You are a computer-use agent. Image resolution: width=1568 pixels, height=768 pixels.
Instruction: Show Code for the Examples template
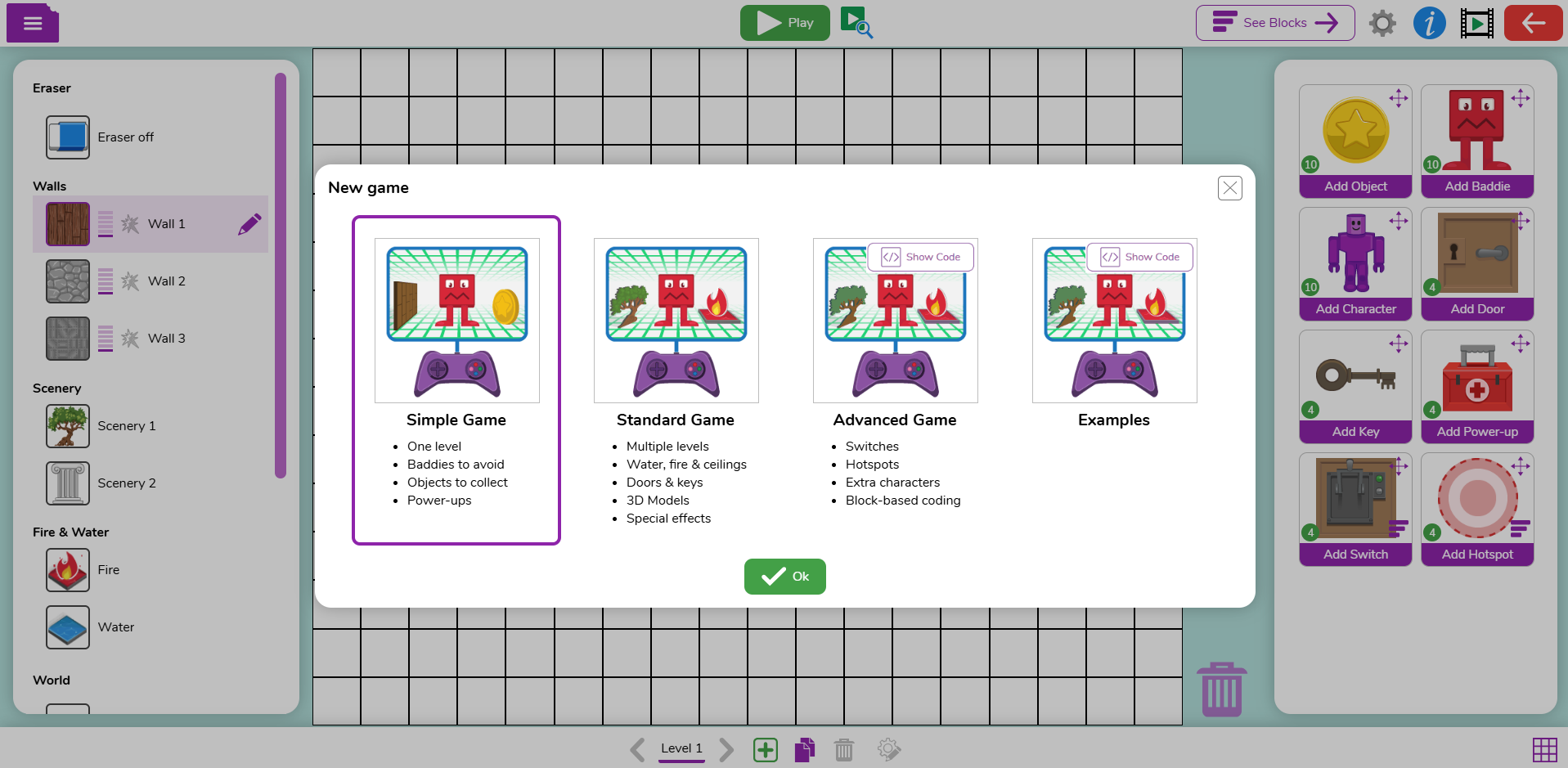tap(1139, 256)
